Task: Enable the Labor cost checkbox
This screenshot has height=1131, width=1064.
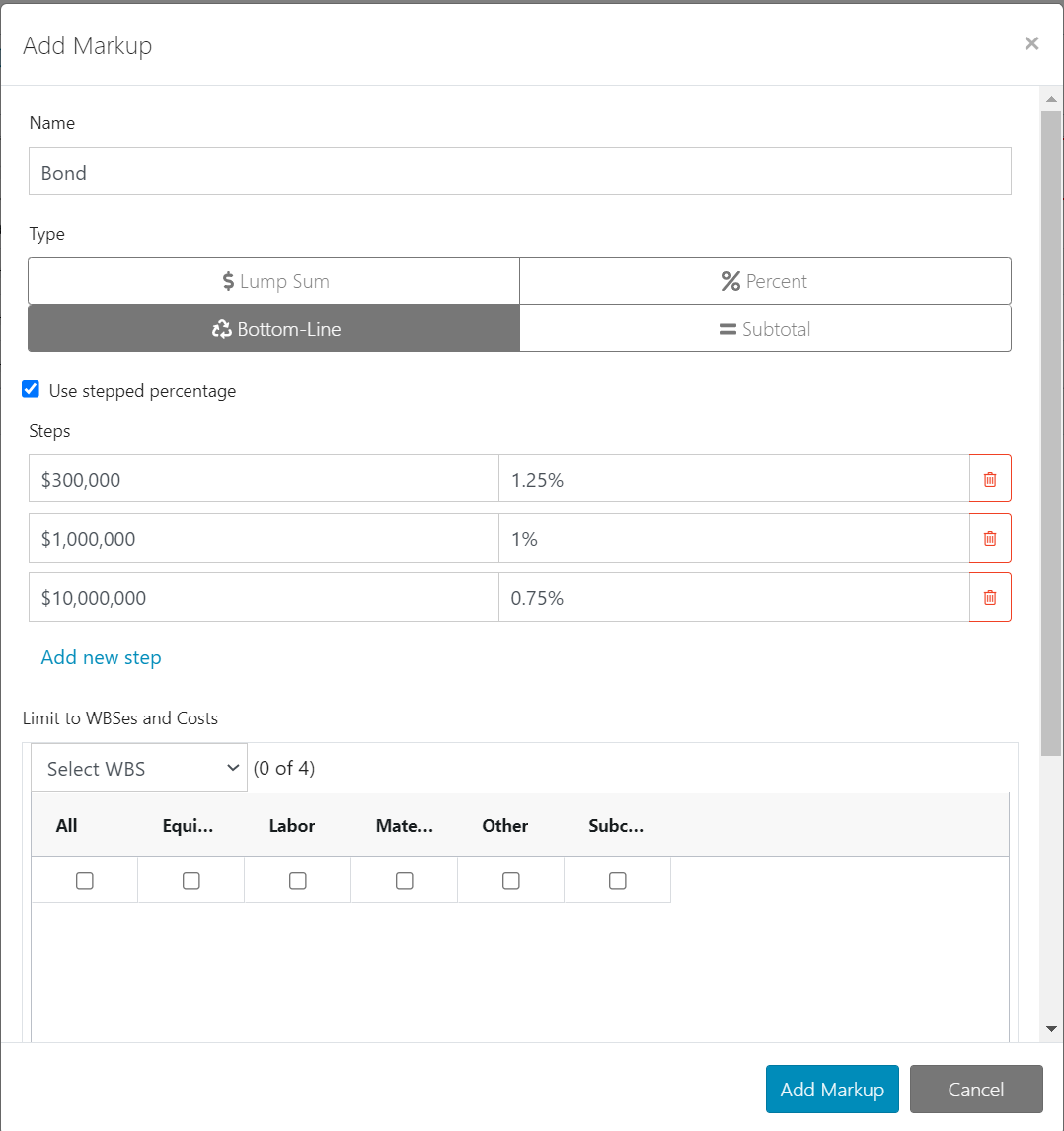Action: pos(297,879)
